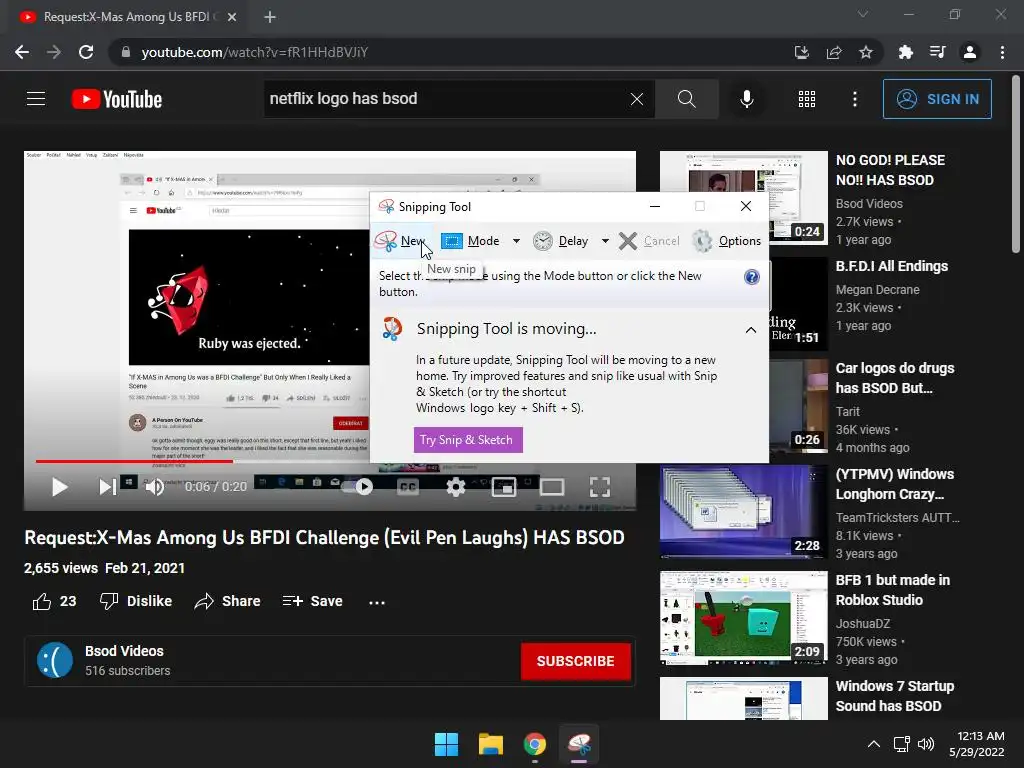Image resolution: width=1024 pixels, height=768 pixels.
Task: Open more actions ellipsis under video
Action: pos(377,601)
